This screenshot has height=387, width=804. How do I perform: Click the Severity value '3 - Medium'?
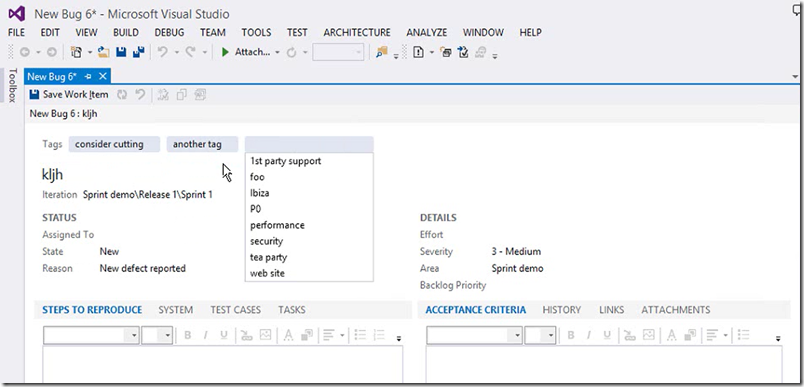point(516,252)
